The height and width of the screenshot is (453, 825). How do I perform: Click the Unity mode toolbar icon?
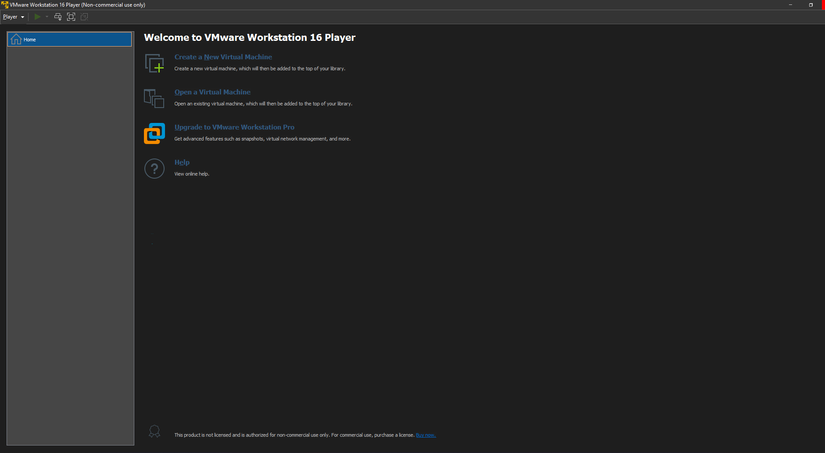click(84, 17)
